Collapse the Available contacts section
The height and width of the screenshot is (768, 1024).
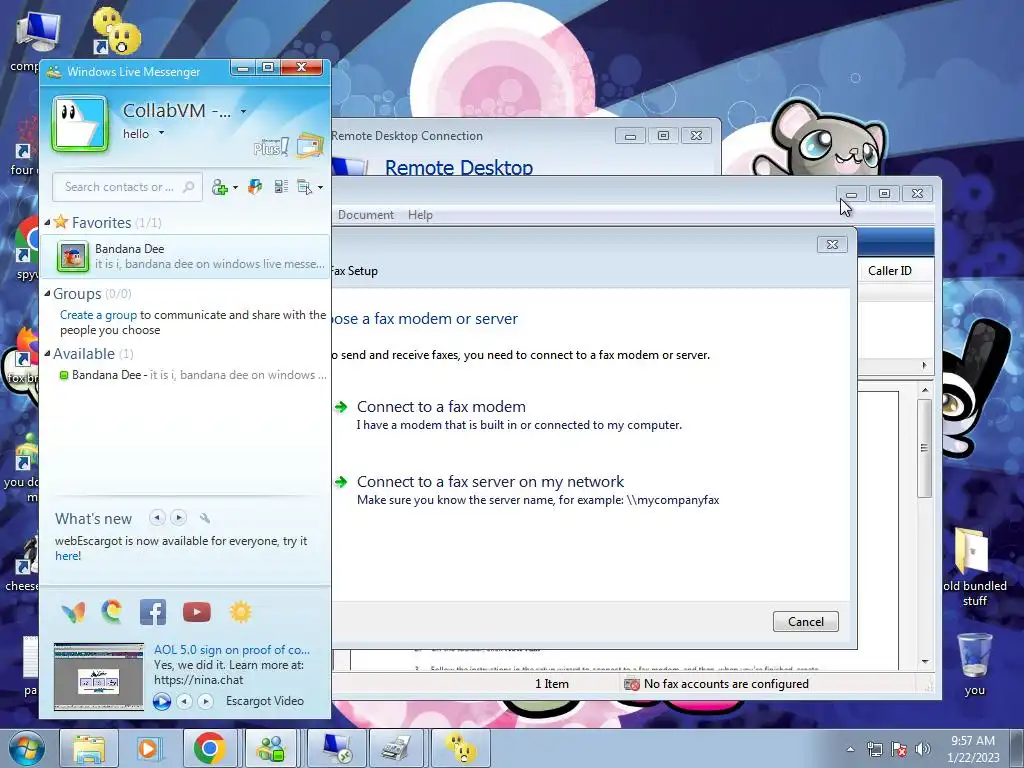[47, 353]
